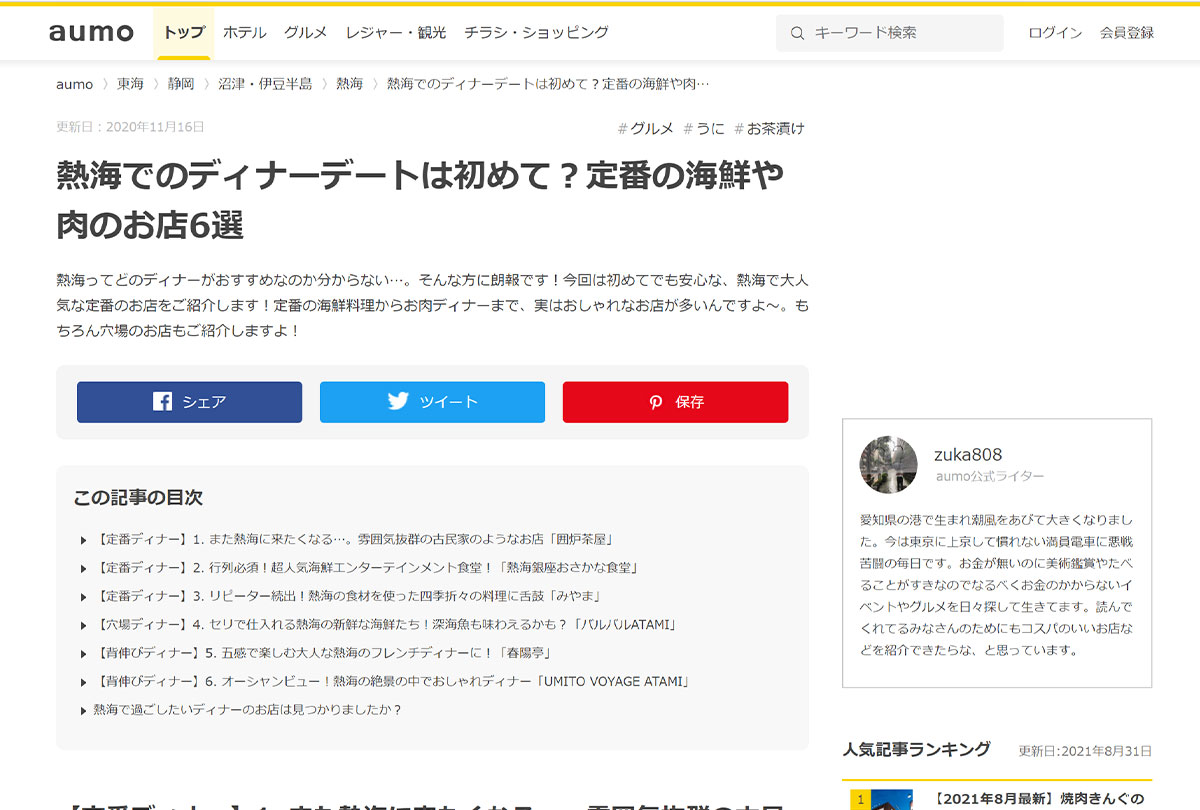Open the グルメ menu item
This screenshot has height=810, width=1200.
[x=305, y=33]
